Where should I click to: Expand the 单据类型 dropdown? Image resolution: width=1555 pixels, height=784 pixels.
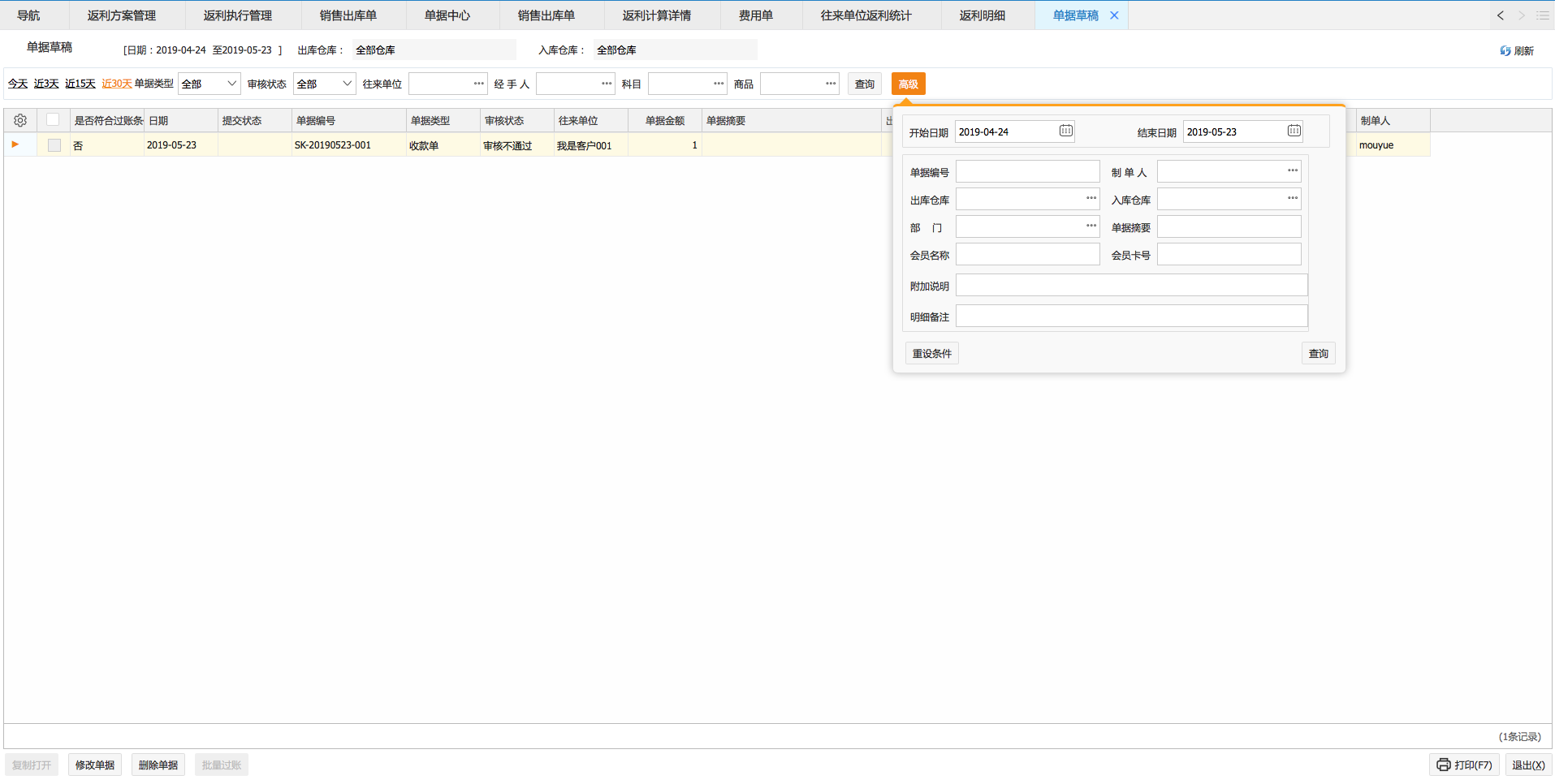[231, 84]
